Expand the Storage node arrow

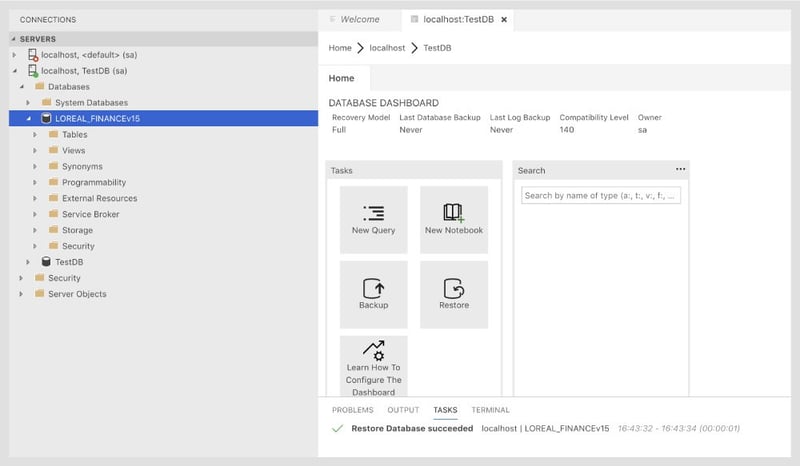pyautogui.click(x=35, y=230)
